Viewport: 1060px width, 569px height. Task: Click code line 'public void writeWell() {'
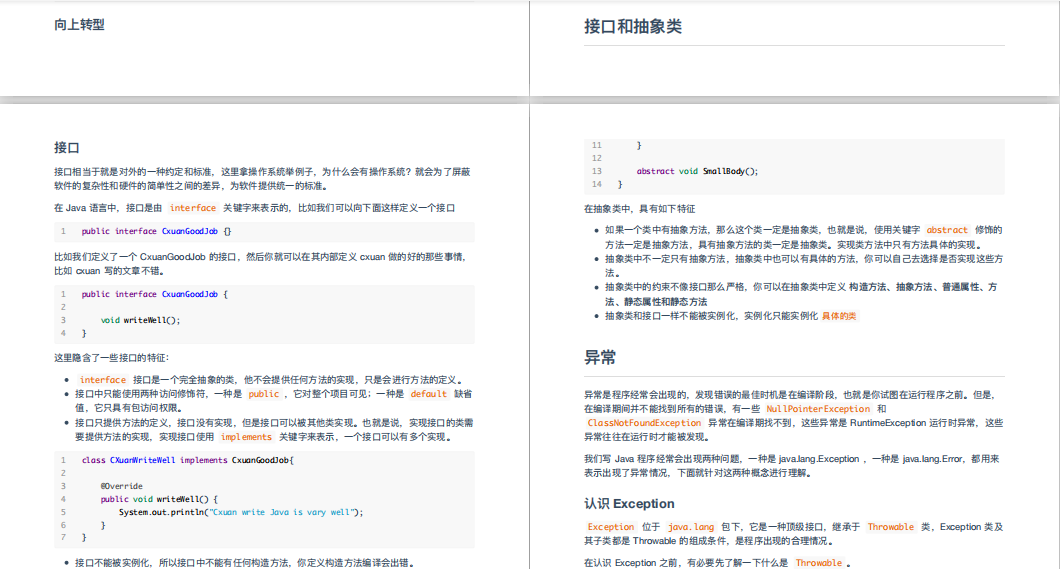pos(159,499)
